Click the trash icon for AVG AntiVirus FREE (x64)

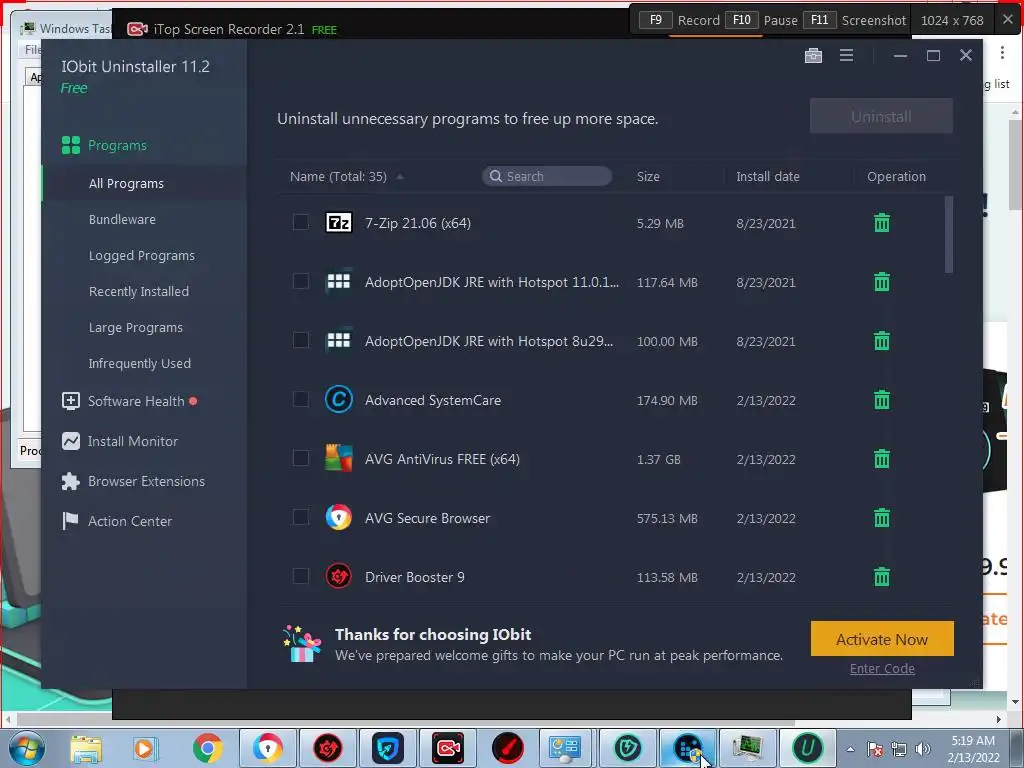coord(882,458)
